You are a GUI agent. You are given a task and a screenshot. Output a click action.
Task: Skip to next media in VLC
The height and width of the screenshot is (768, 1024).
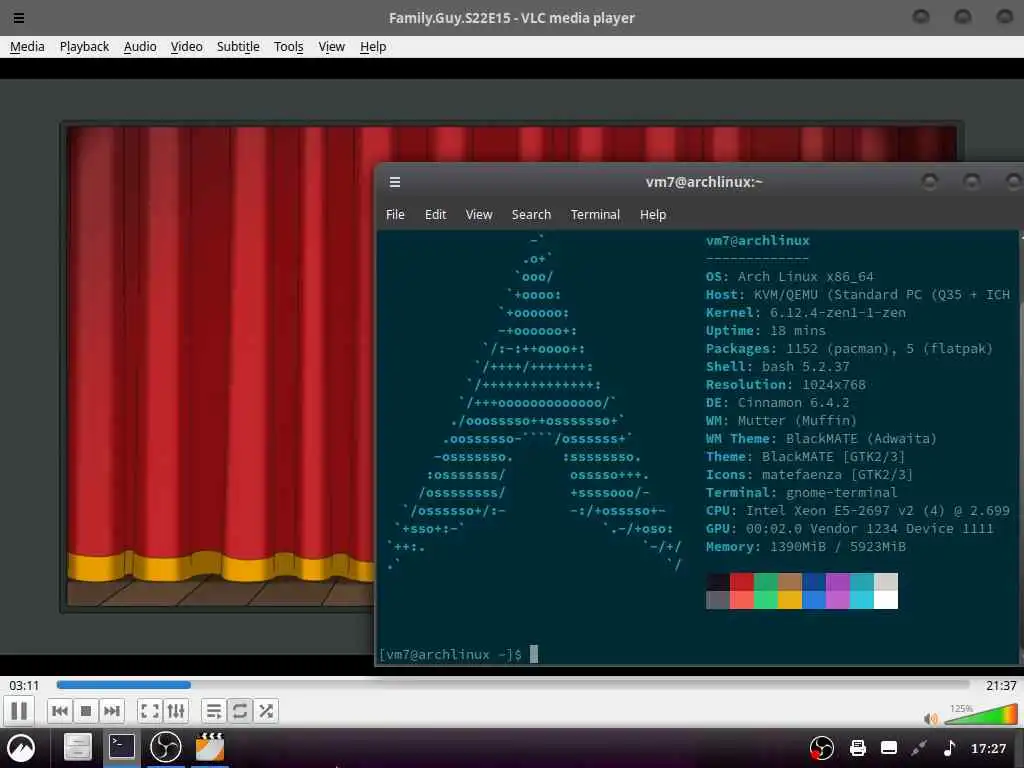(112, 711)
